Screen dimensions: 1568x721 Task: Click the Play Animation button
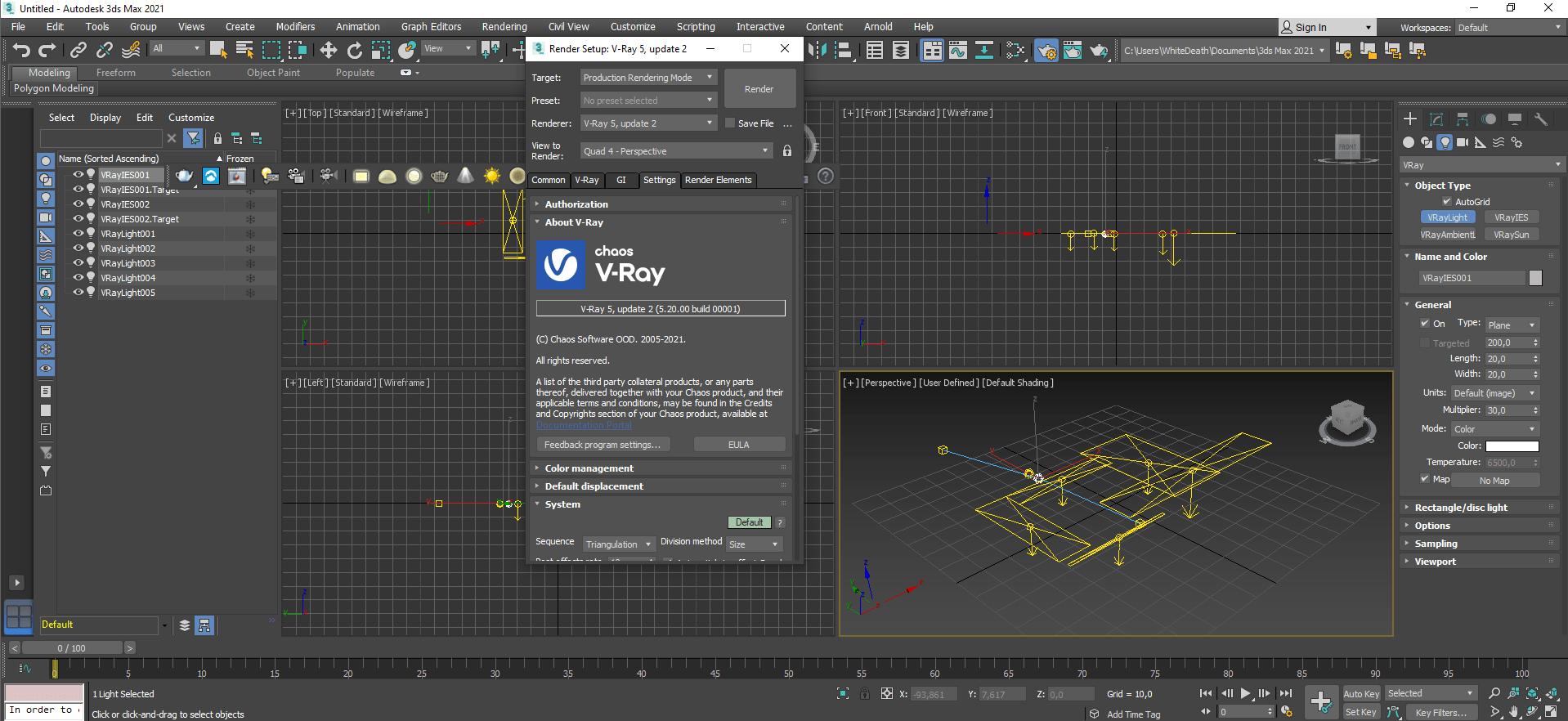point(1245,693)
